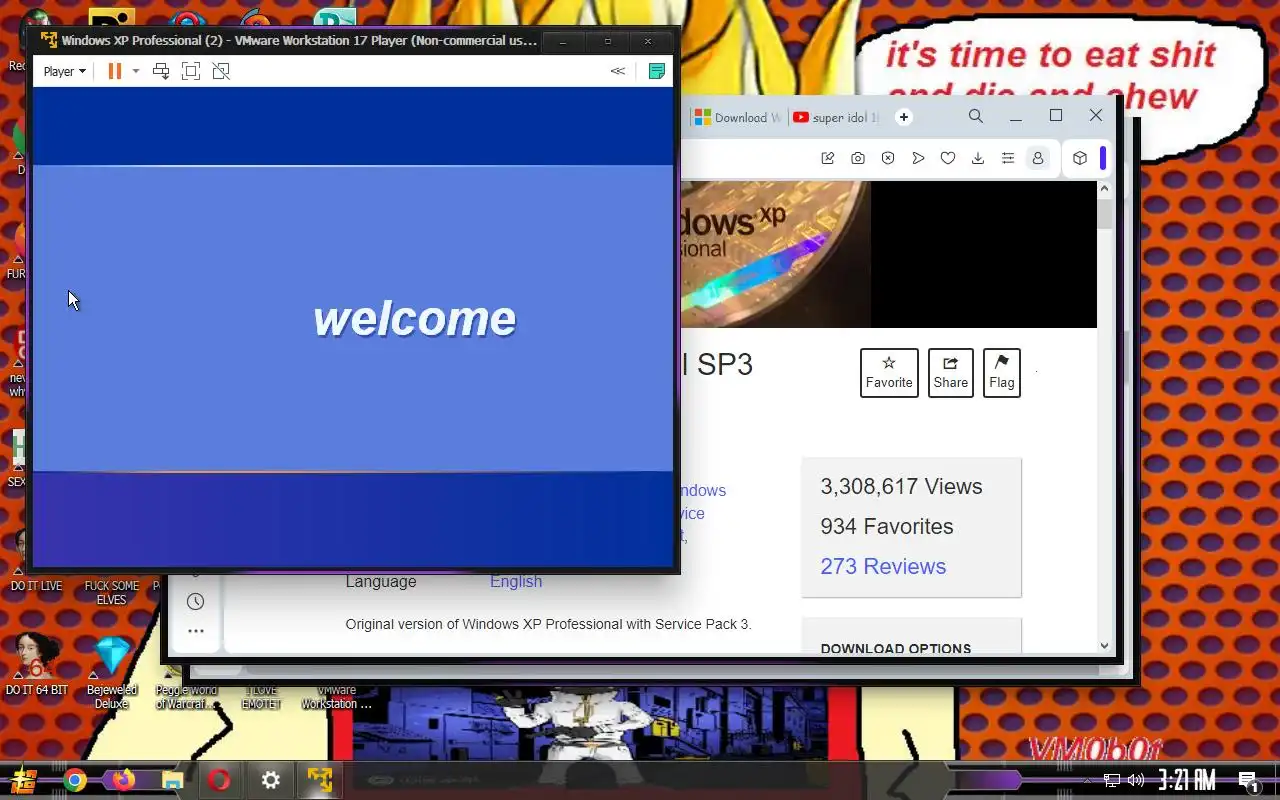Open the easy setup sliders icon
Screen dimensions: 1280x800
pyautogui.click(x=1008, y=158)
